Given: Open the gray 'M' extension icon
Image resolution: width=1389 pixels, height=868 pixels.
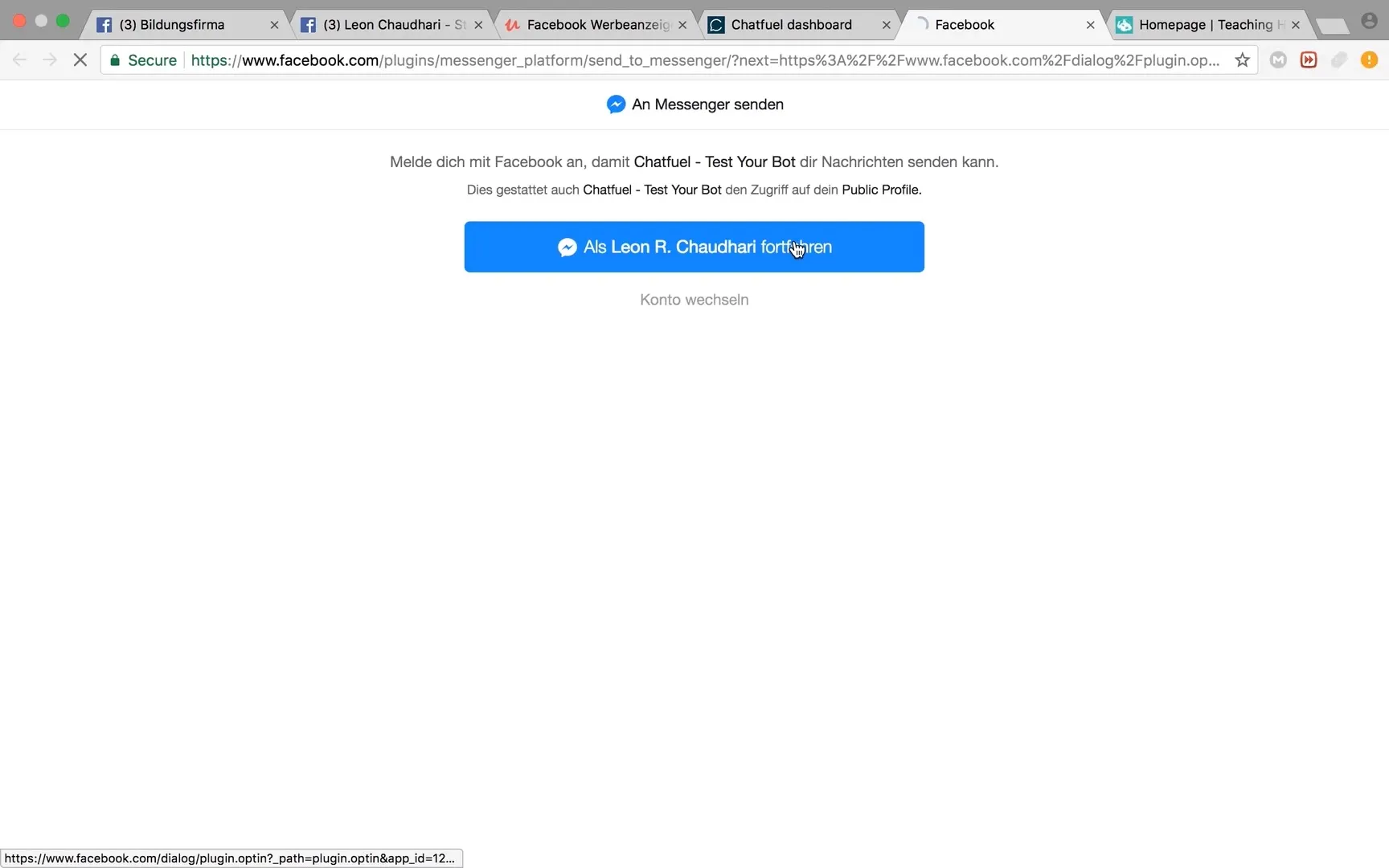Looking at the screenshot, I should (1278, 60).
